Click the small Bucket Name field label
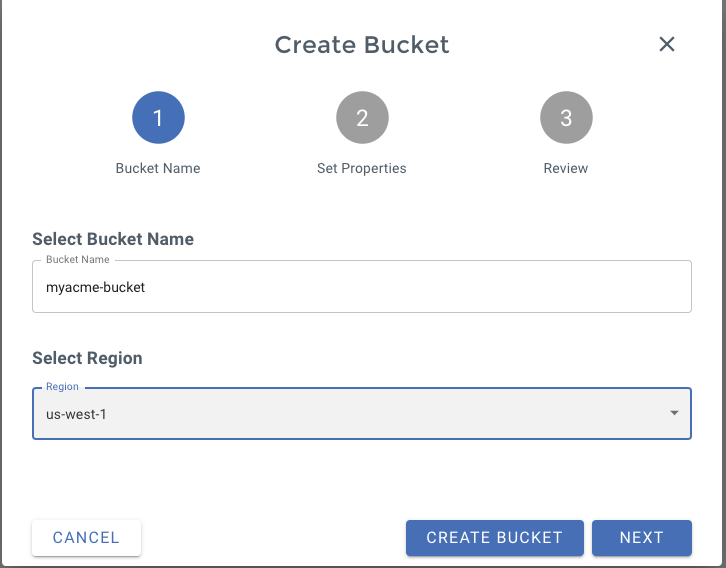This screenshot has height=568, width=726. [78, 260]
